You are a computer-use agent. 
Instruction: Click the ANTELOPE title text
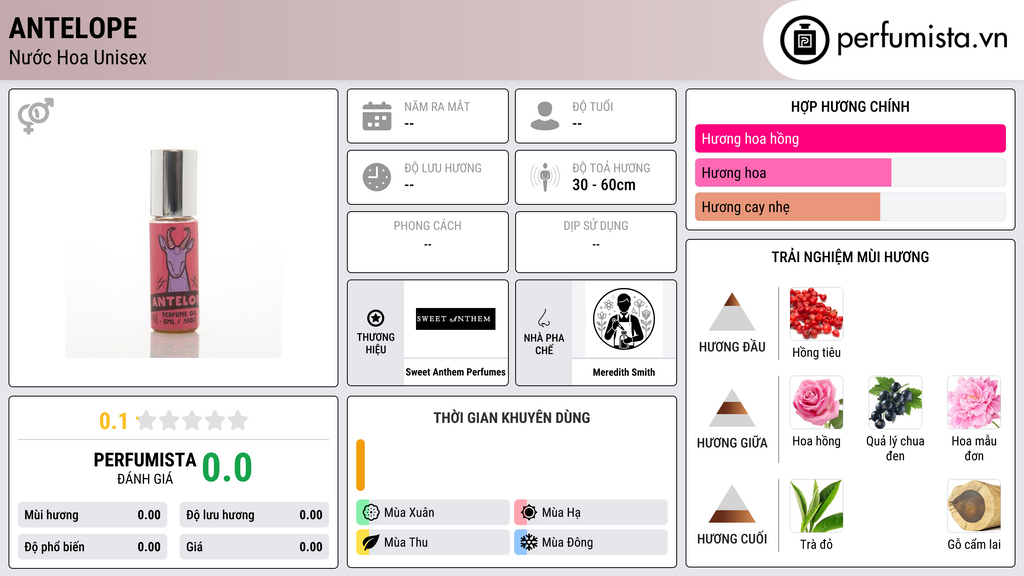coord(73,28)
